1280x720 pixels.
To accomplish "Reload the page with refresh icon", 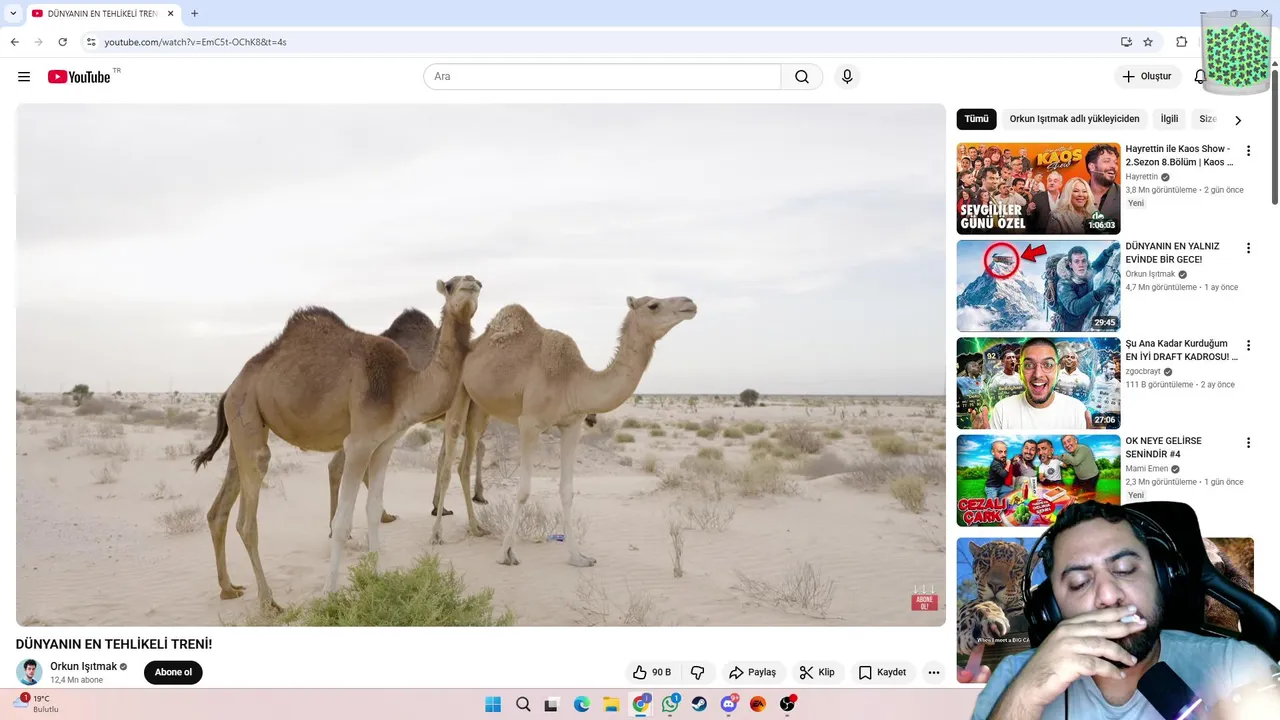I will coord(62,42).
